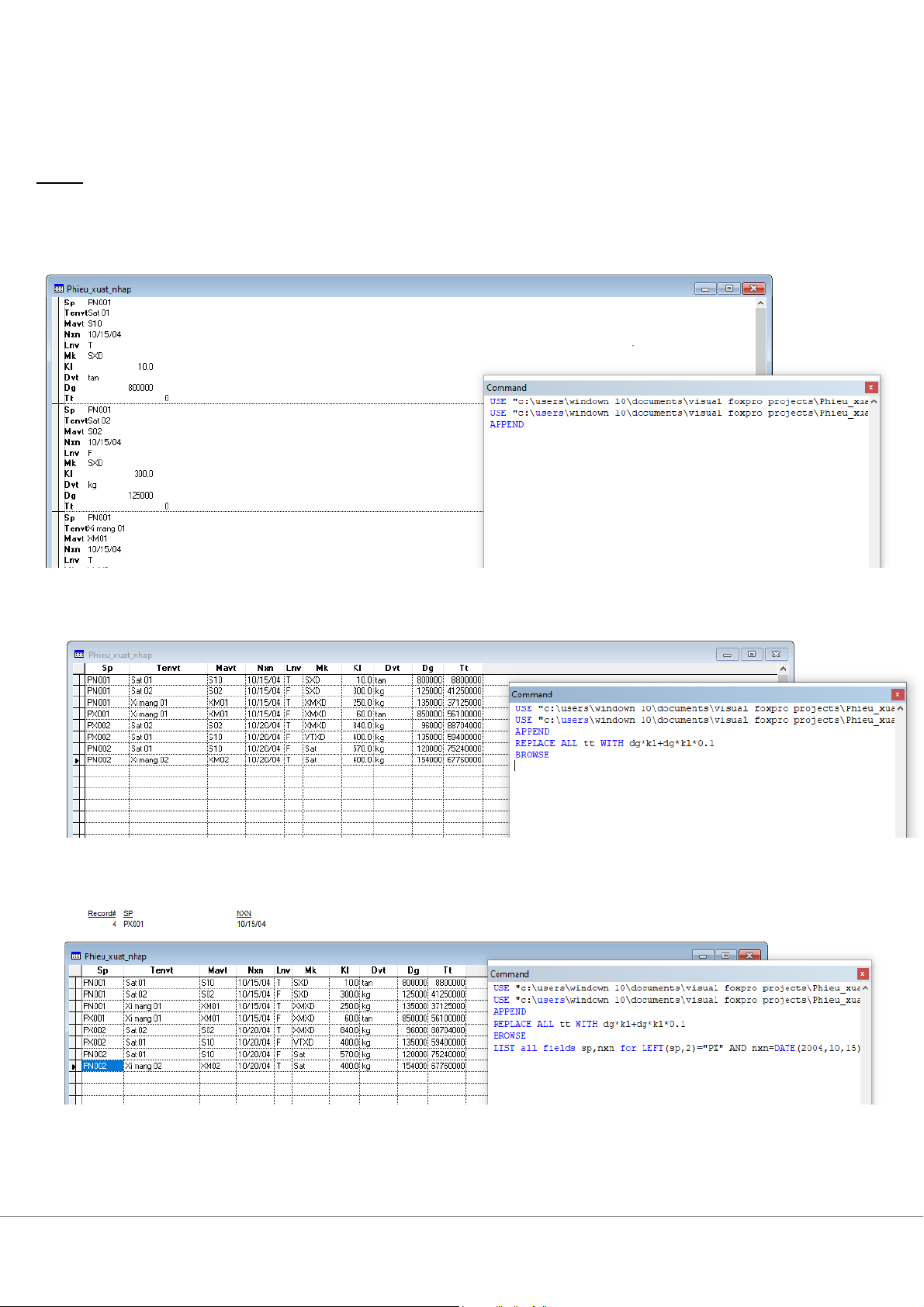Click the LIST all fields command line

coord(676,1048)
